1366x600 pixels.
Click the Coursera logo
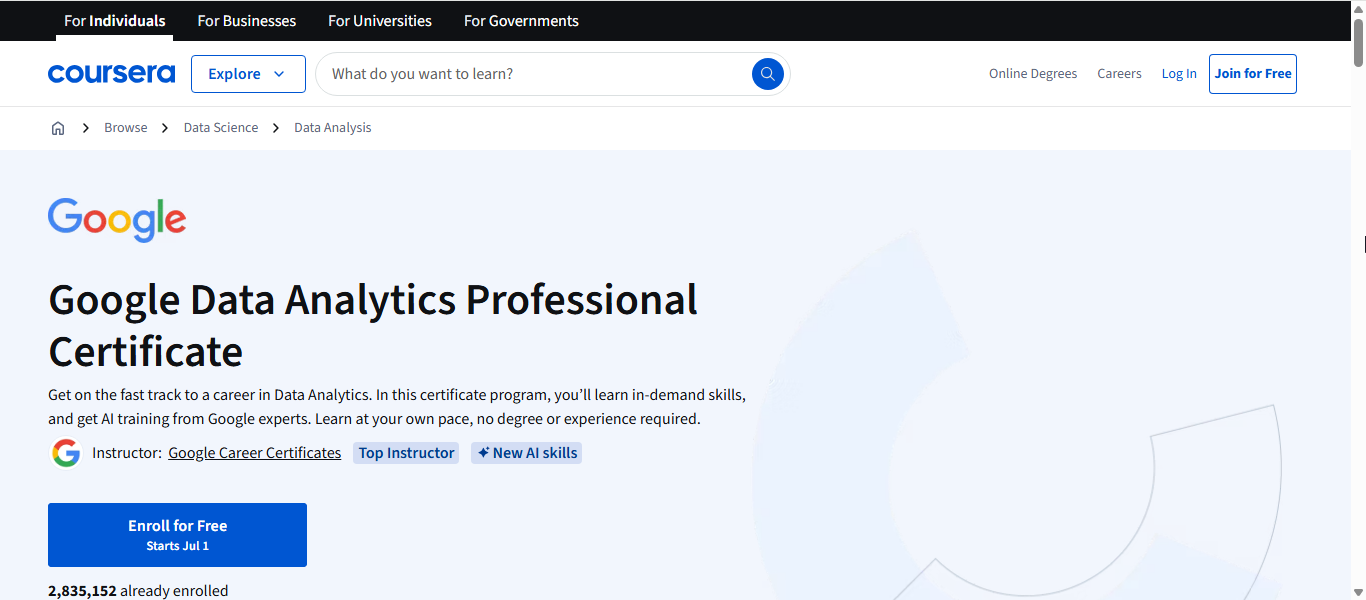click(x=111, y=74)
